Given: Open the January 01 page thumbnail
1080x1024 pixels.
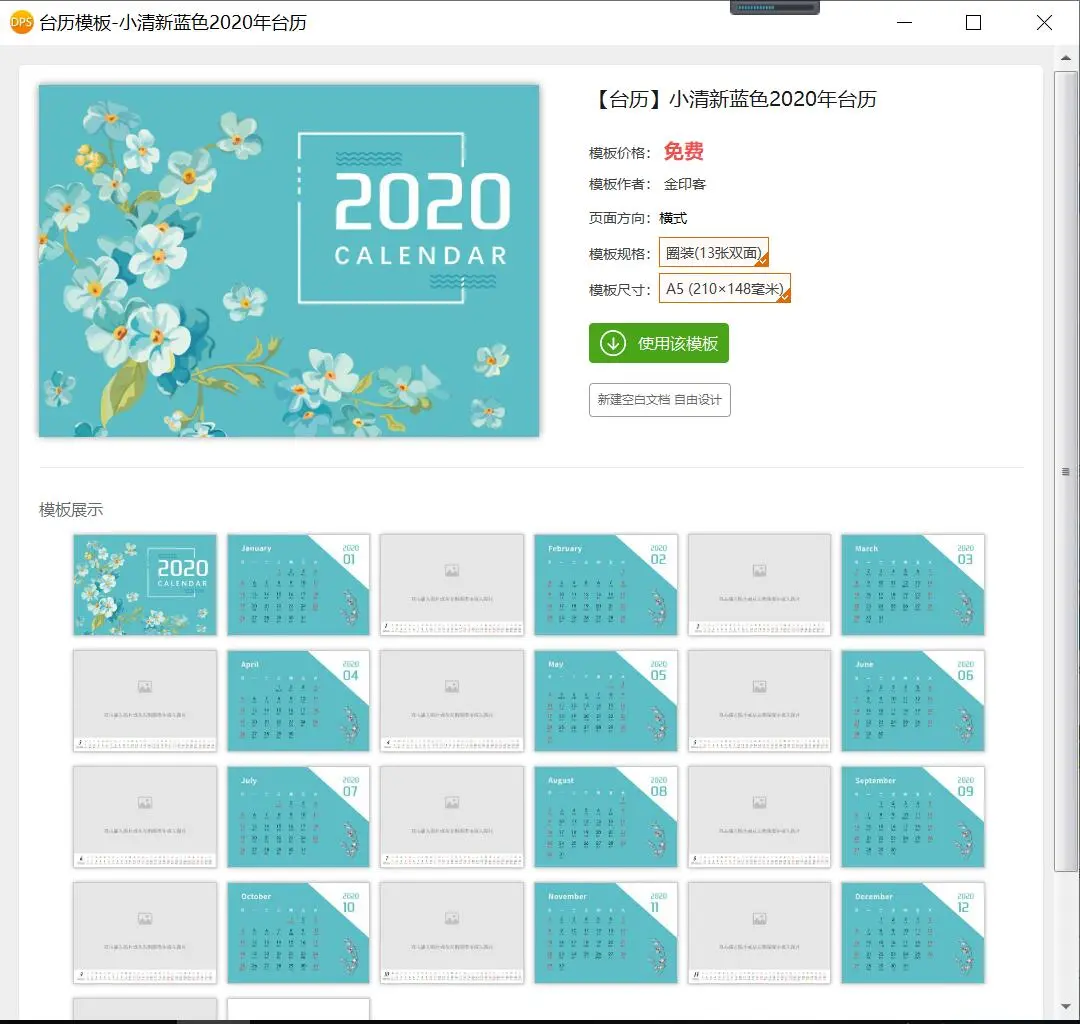Looking at the screenshot, I should point(298,585).
